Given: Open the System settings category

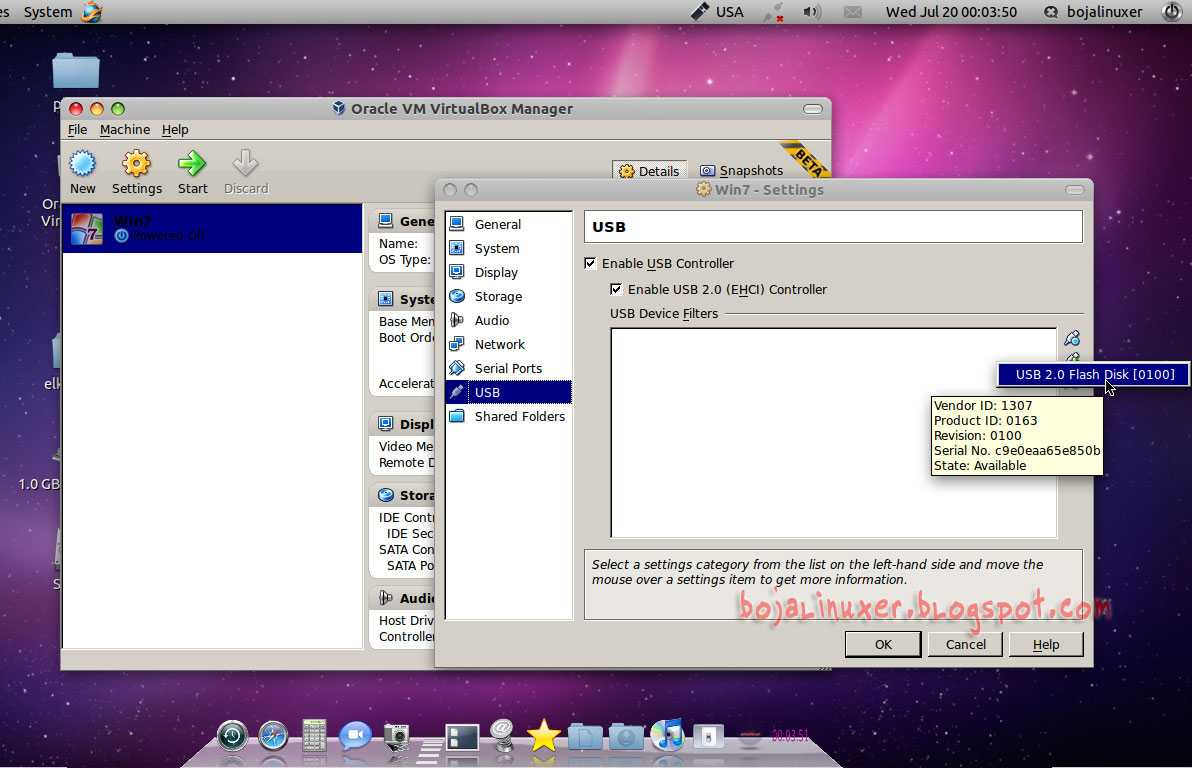Looking at the screenshot, I should coord(508,249).
